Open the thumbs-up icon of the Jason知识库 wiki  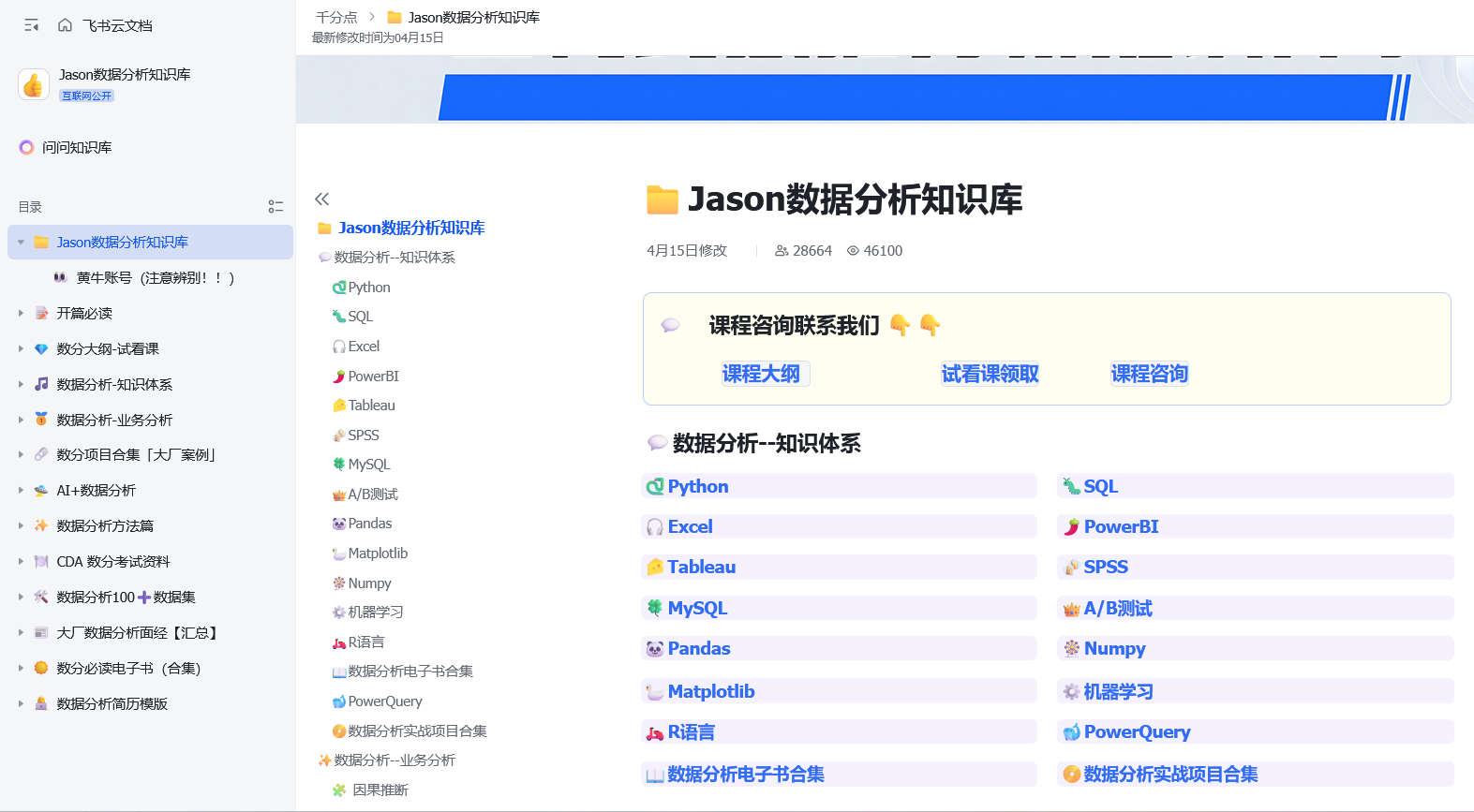click(x=34, y=84)
